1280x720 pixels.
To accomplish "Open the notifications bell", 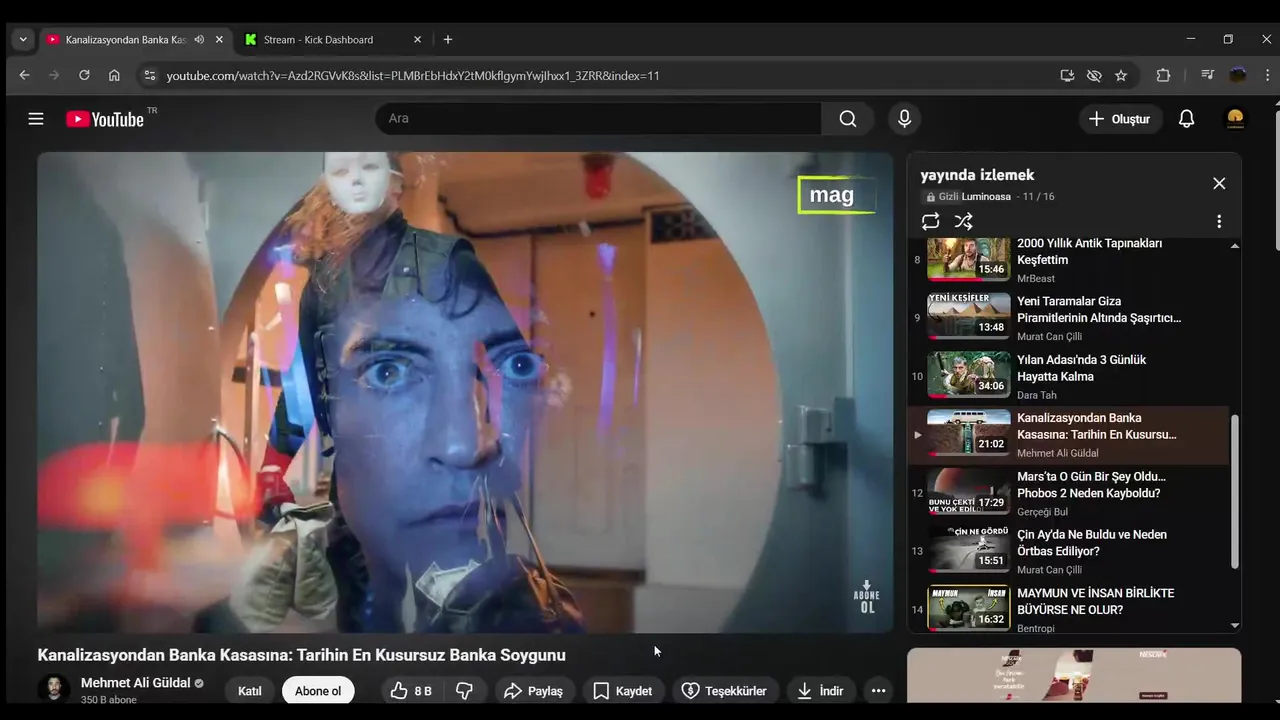I will point(1186,119).
